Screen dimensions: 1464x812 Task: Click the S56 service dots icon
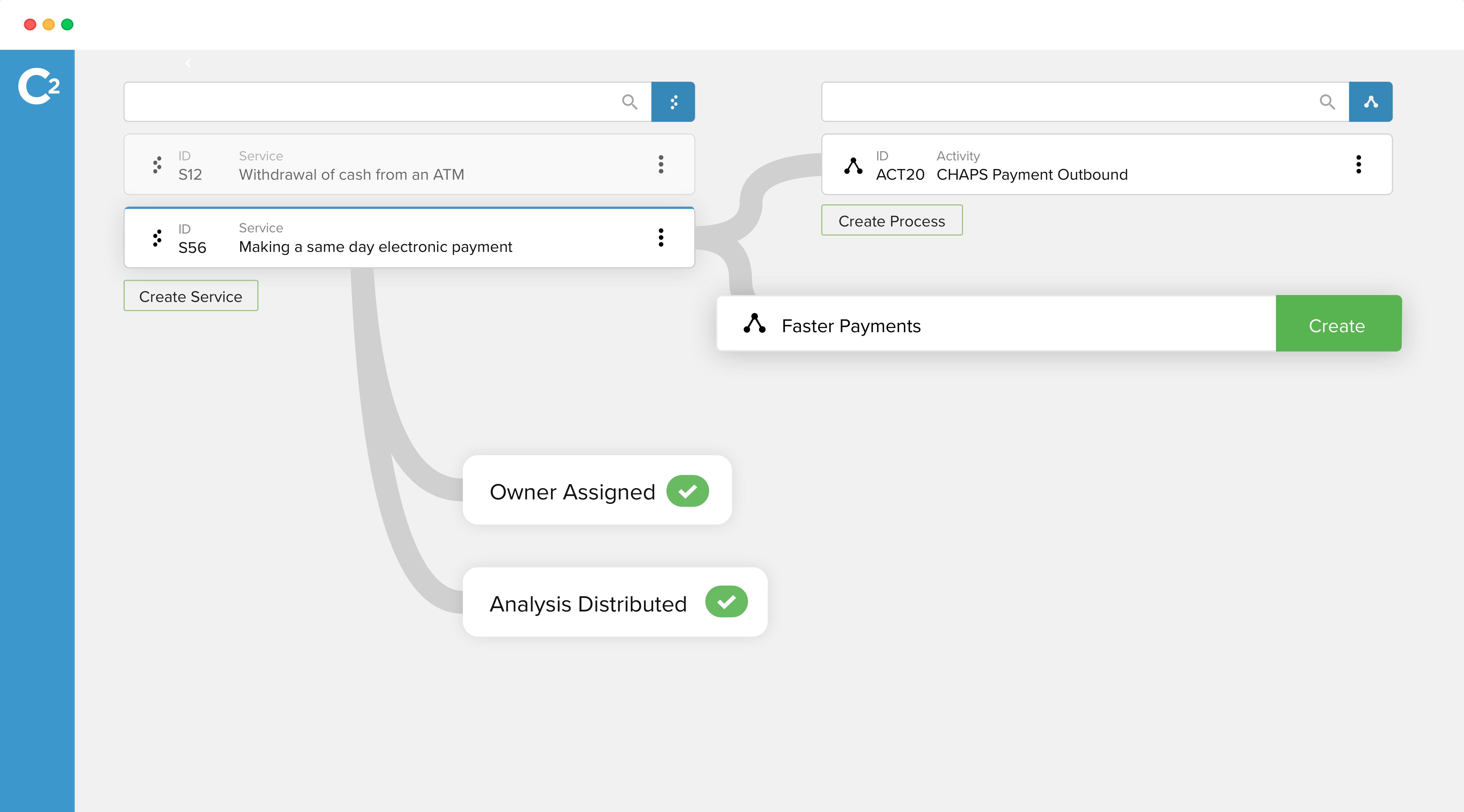coord(157,238)
